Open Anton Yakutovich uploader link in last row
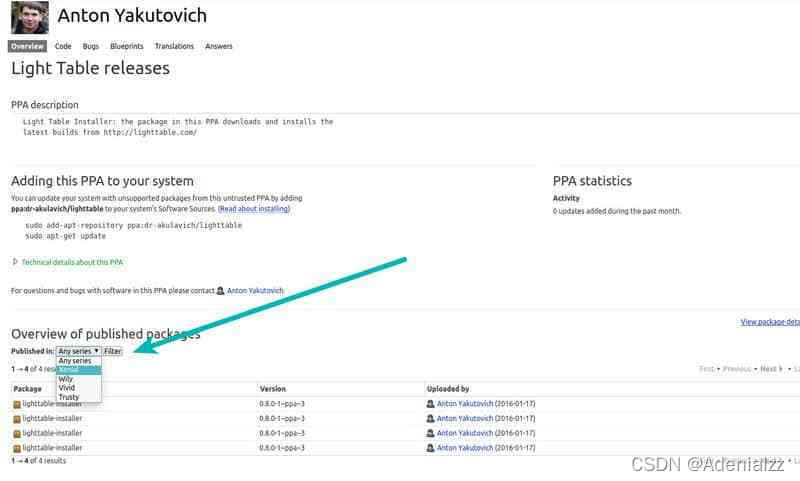 click(x=465, y=448)
